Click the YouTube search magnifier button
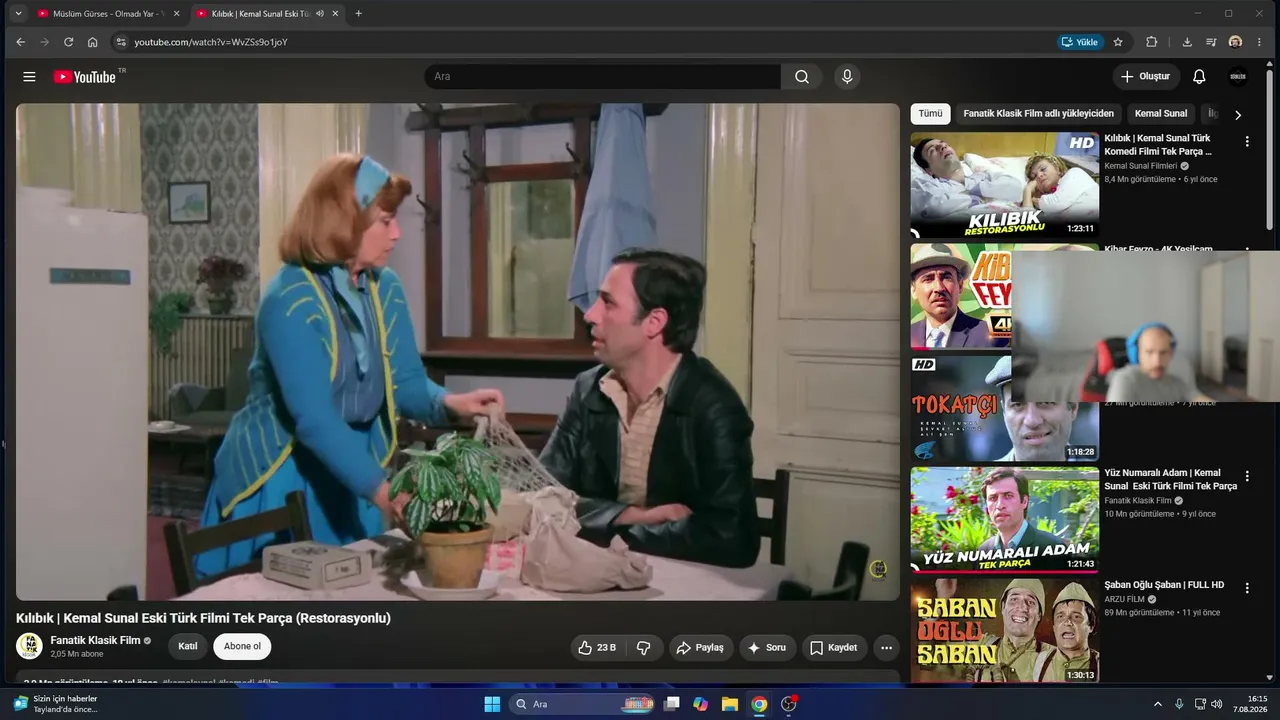1280x720 pixels. [x=802, y=77]
